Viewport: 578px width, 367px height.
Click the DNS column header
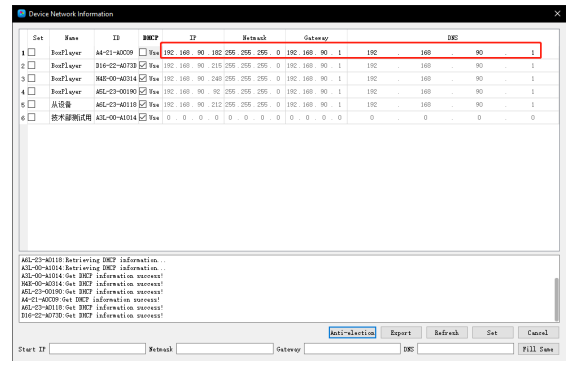click(x=453, y=37)
